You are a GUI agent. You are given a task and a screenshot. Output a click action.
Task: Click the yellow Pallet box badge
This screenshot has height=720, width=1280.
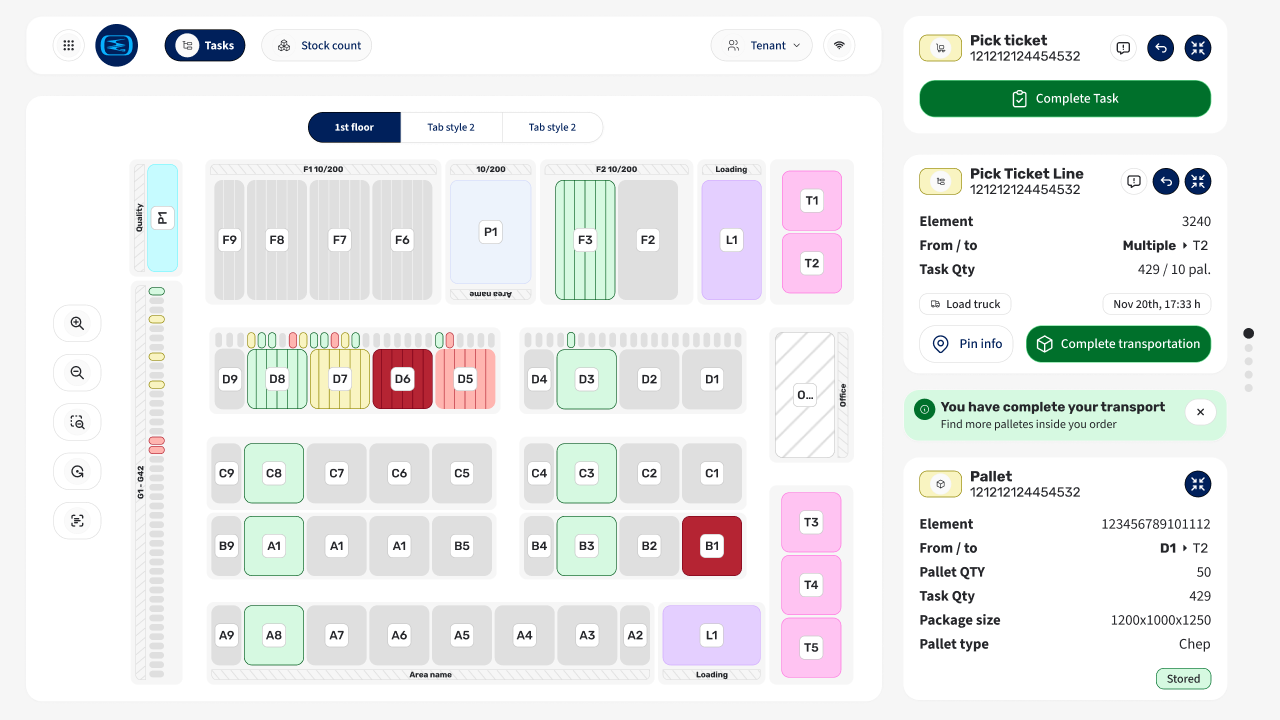941,484
